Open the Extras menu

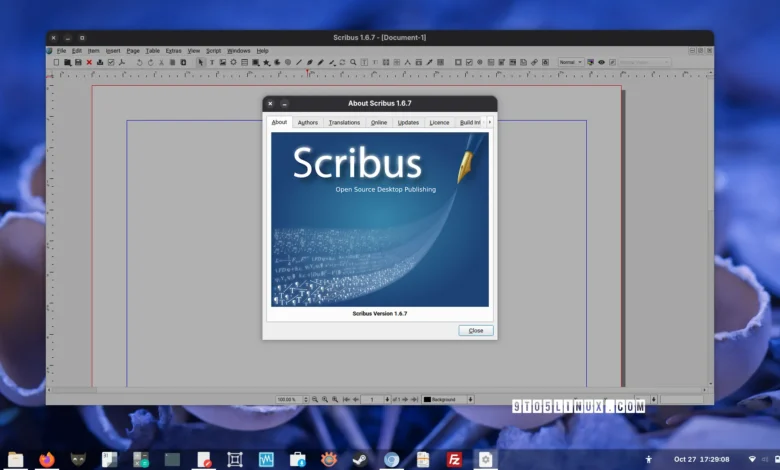coord(174,51)
